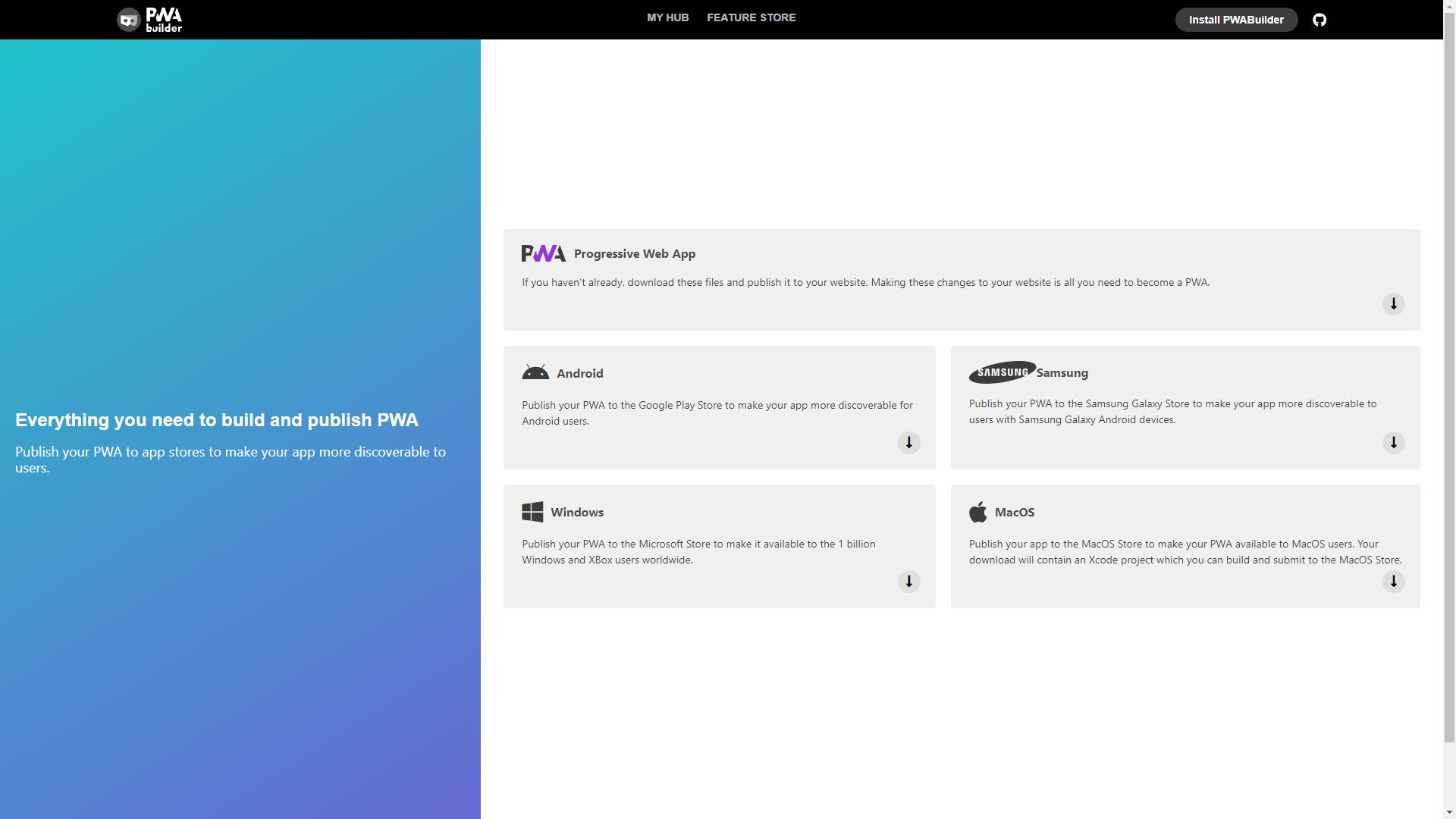The image size is (1456, 819).
Task: Click the MacOS card download arrow
Action: [x=1393, y=582]
